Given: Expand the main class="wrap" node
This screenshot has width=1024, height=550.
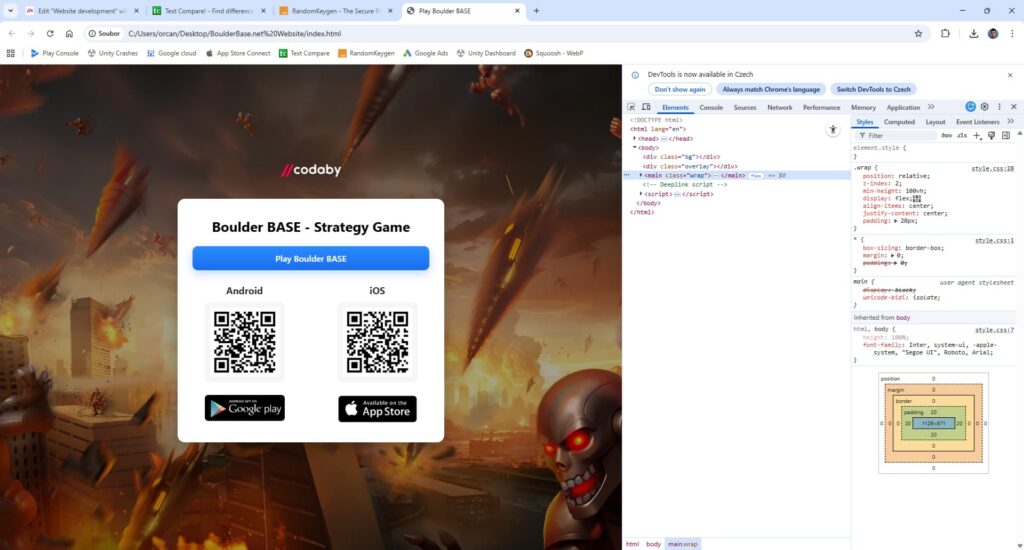Looking at the screenshot, I should click(641, 175).
